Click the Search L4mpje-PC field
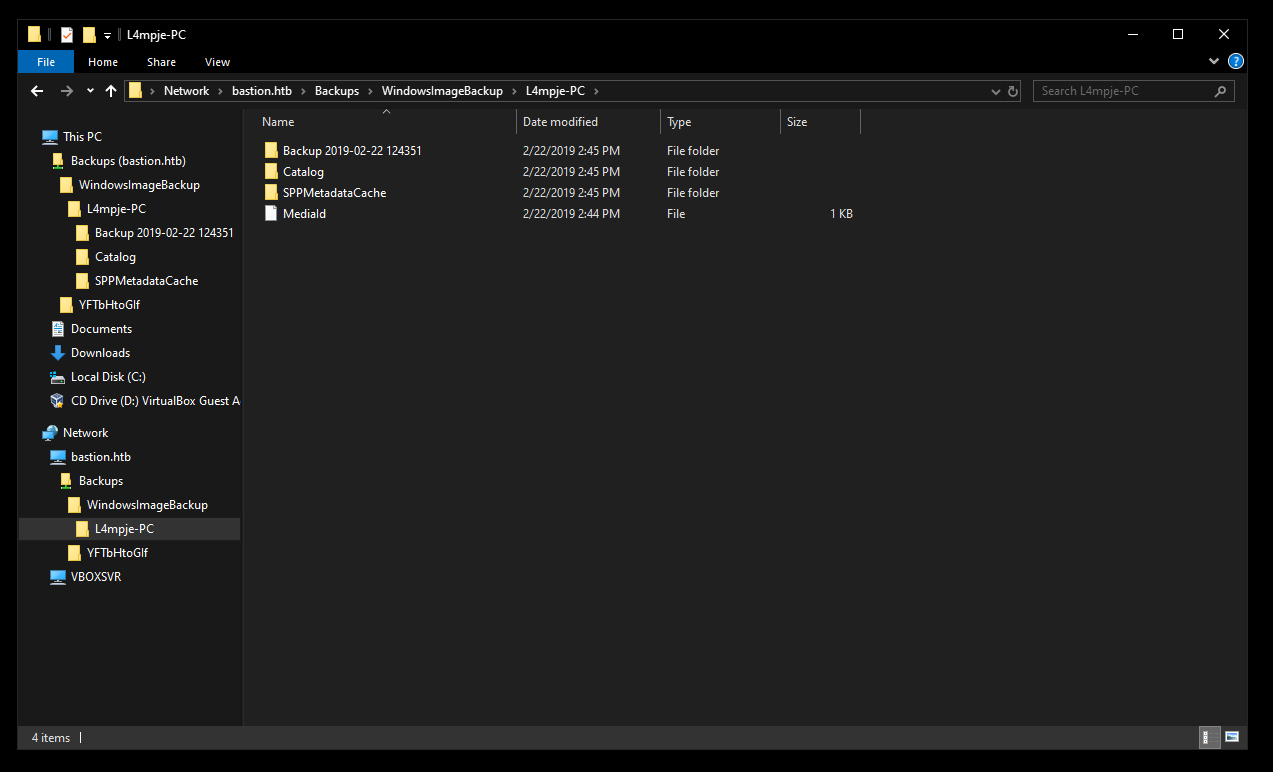This screenshot has height=772, width=1273. (x=1123, y=91)
